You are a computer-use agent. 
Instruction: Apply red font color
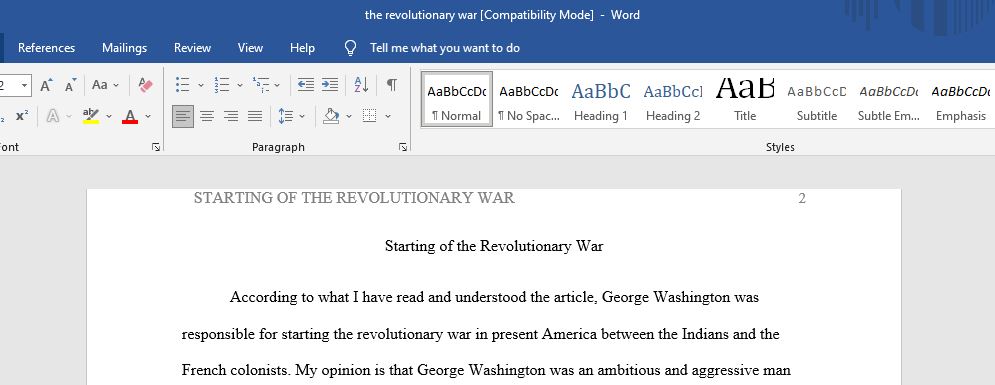point(130,116)
